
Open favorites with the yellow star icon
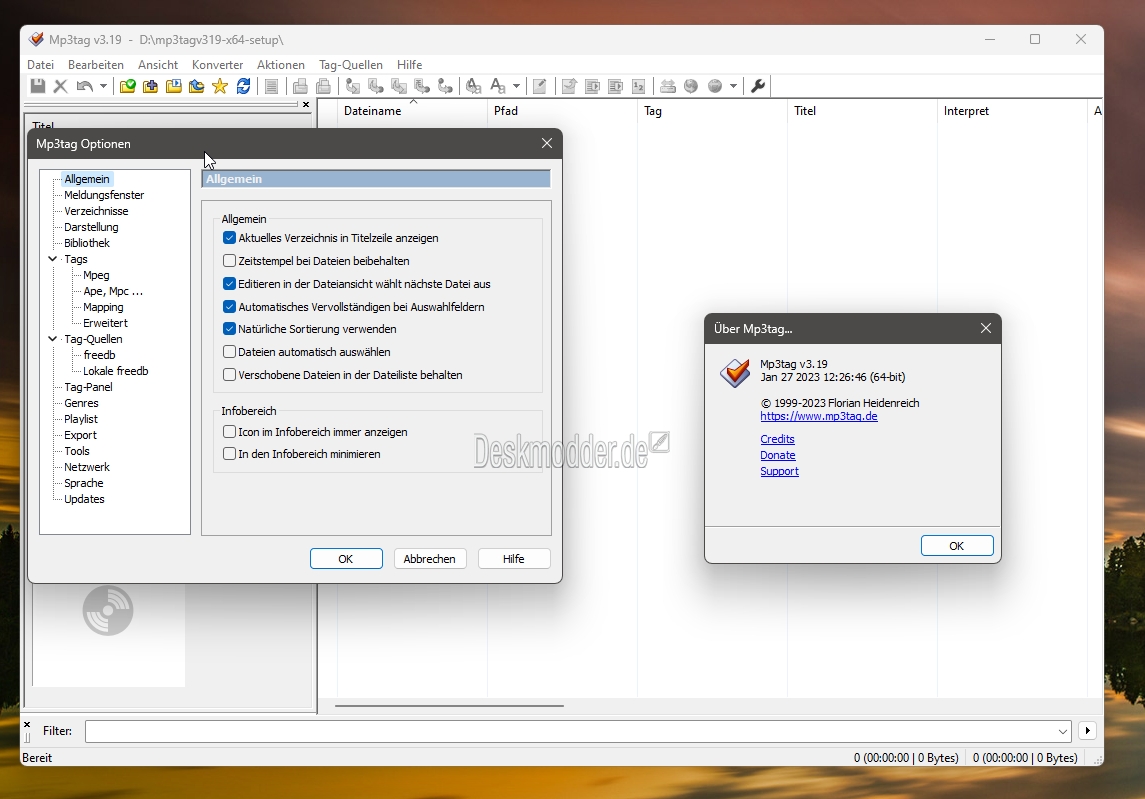pyautogui.click(x=220, y=86)
